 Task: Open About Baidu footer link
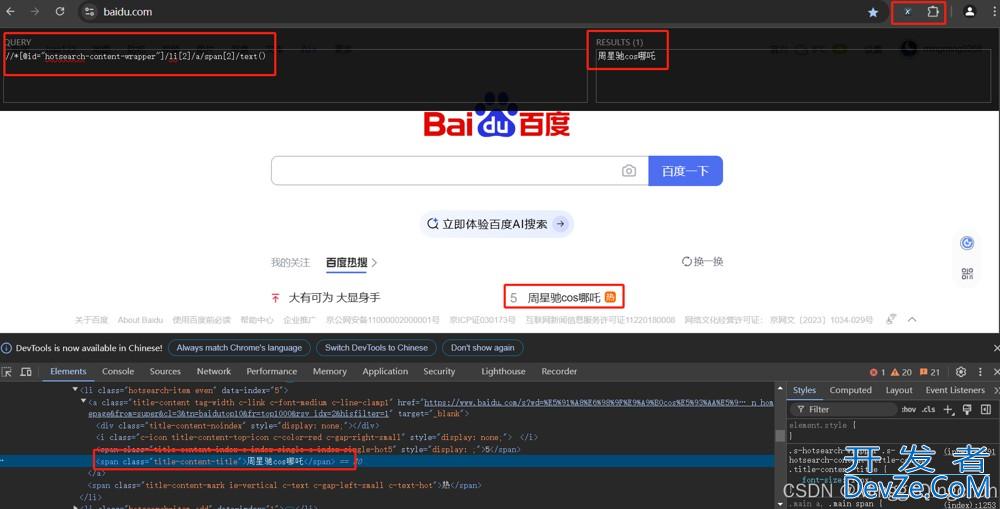140,320
